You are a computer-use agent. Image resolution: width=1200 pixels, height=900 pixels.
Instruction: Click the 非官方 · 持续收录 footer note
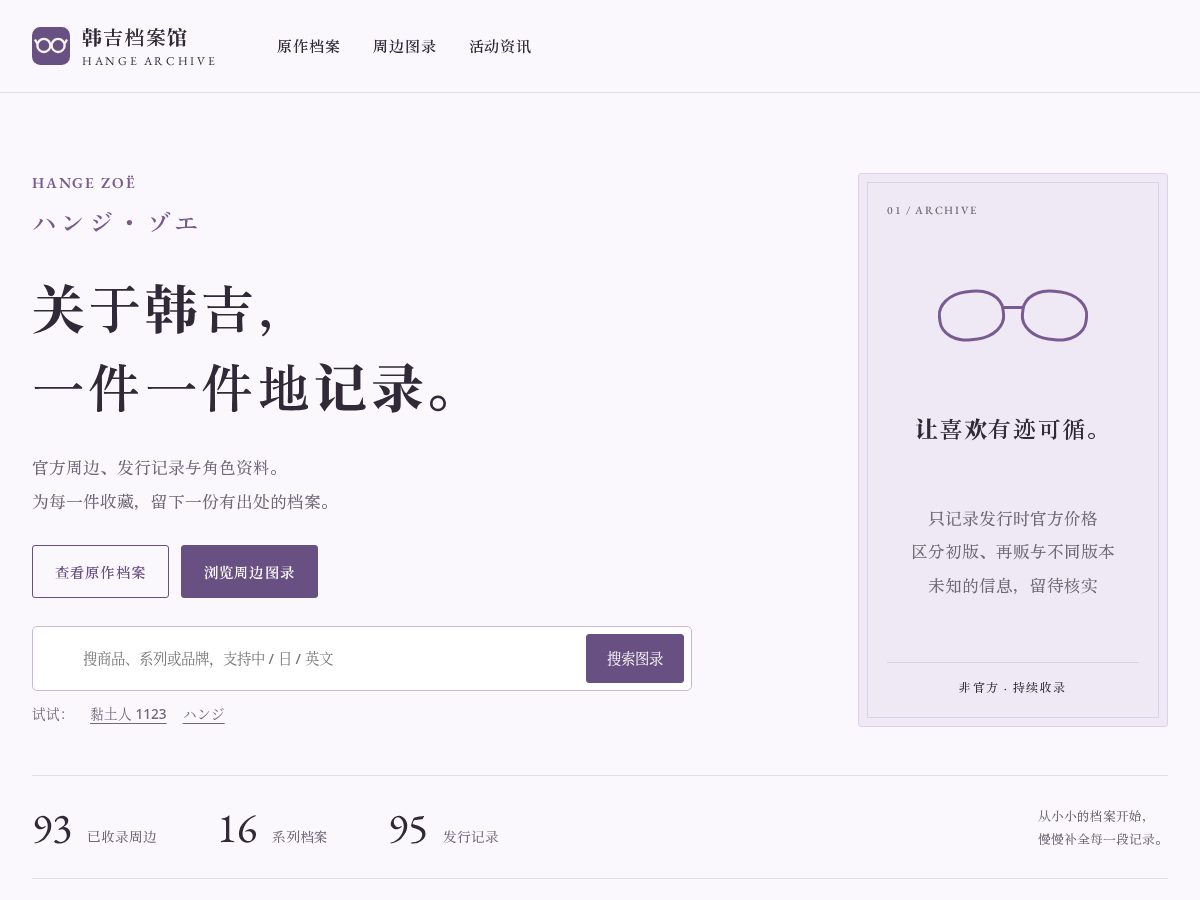1012,687
